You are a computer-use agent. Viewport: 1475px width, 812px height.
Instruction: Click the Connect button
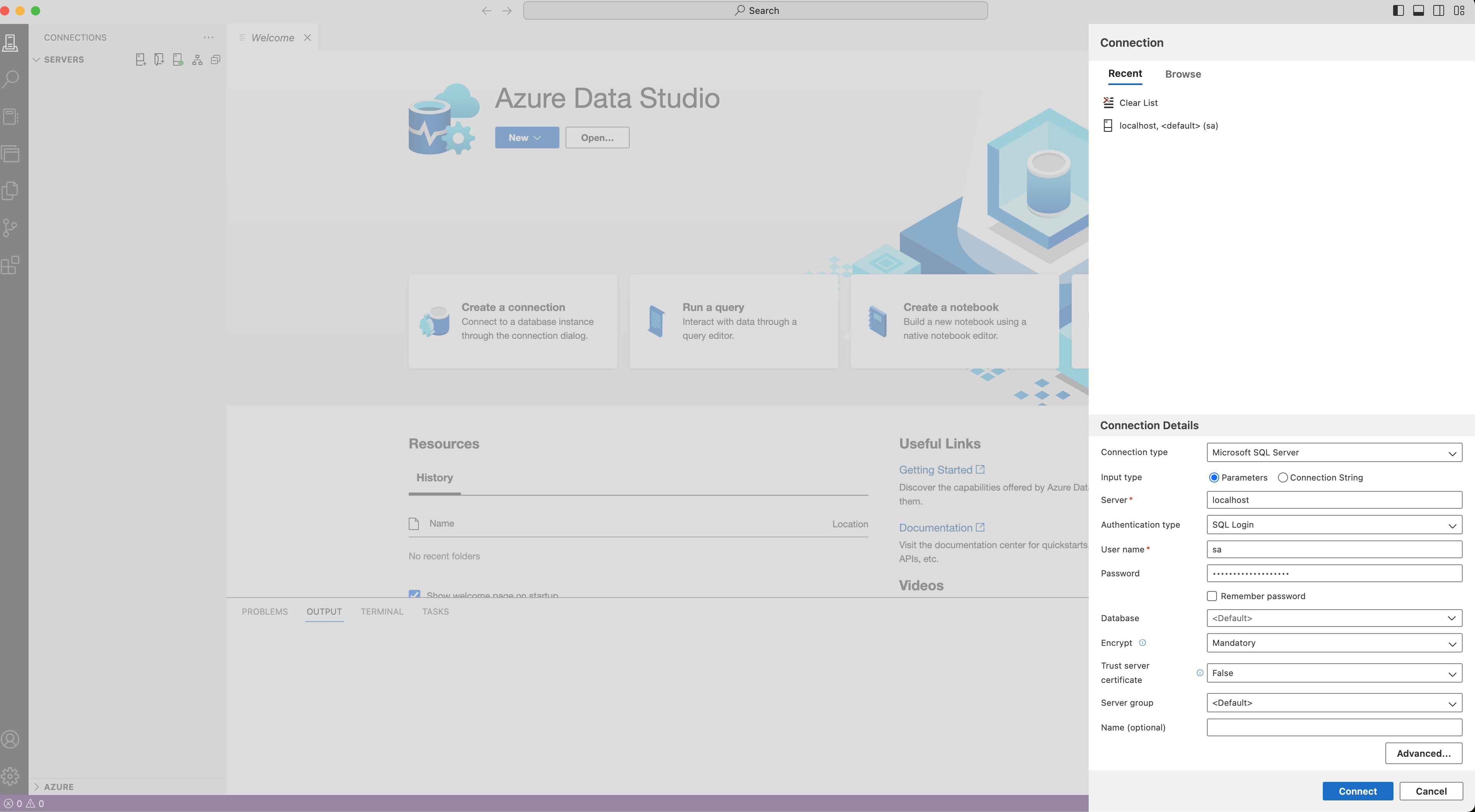click(1357, 791)
